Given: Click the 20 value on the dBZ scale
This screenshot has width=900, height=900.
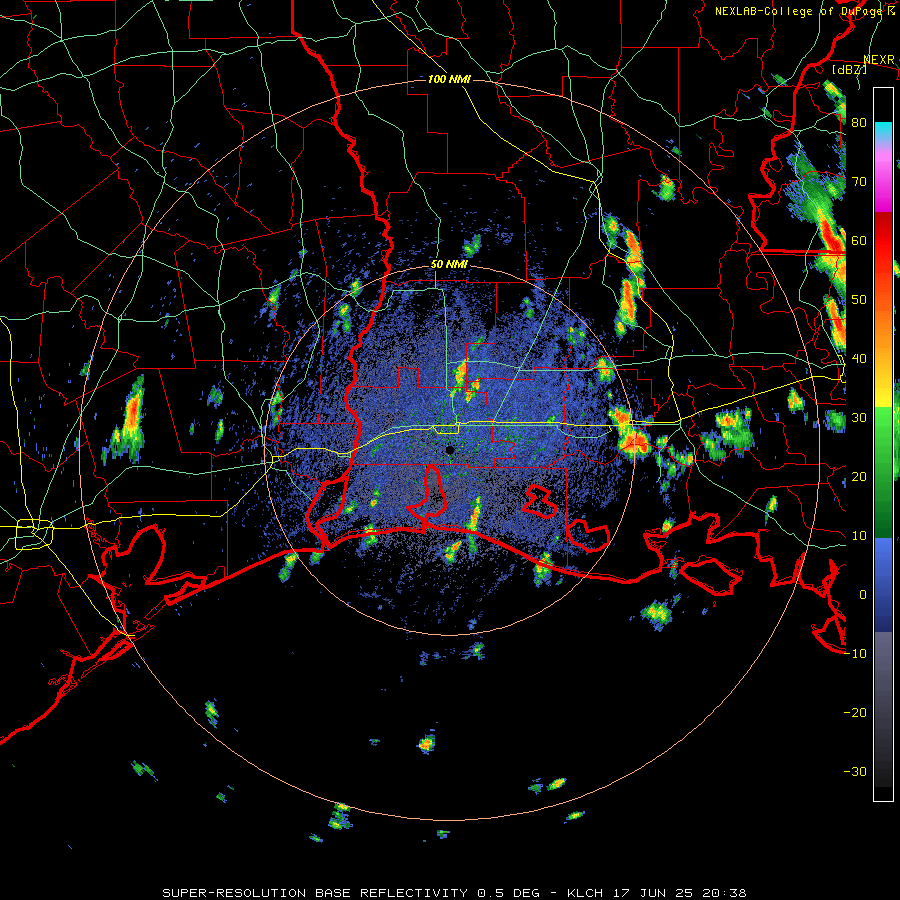Looking at the screenshot, I should (859, 476).
